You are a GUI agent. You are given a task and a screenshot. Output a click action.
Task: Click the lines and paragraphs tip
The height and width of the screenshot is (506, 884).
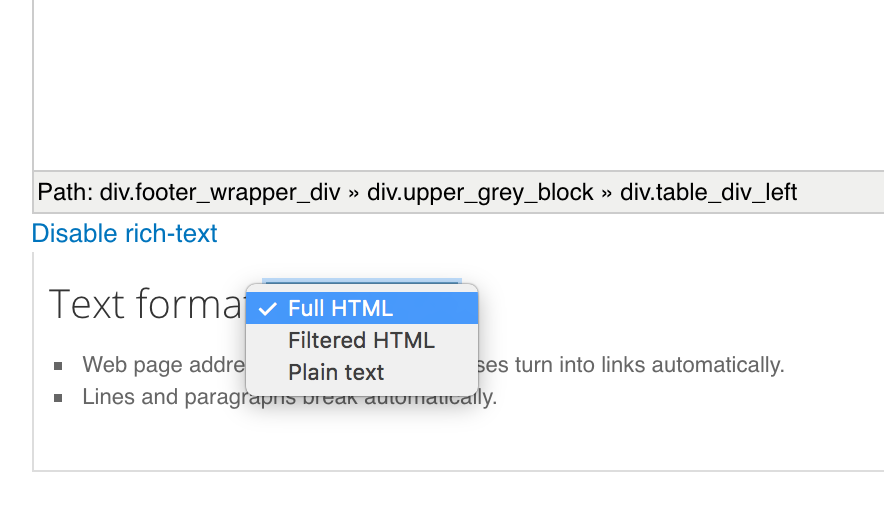pyautogui.click(x=289, y=397)
